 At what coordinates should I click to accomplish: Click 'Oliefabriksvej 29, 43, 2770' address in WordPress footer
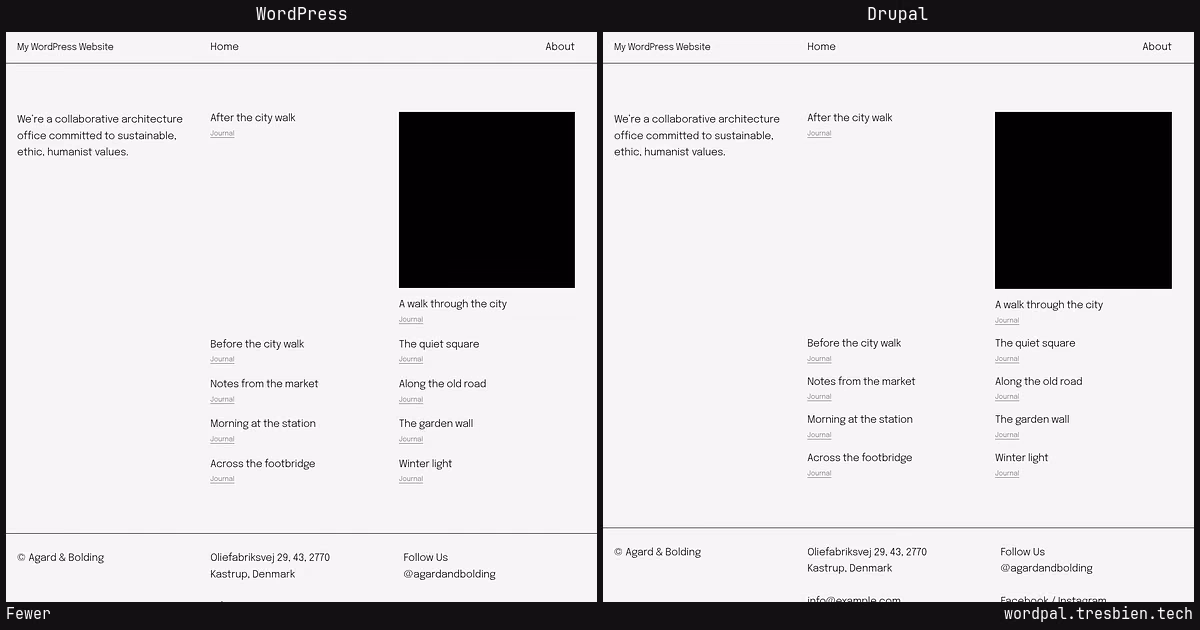coord(270,558)
